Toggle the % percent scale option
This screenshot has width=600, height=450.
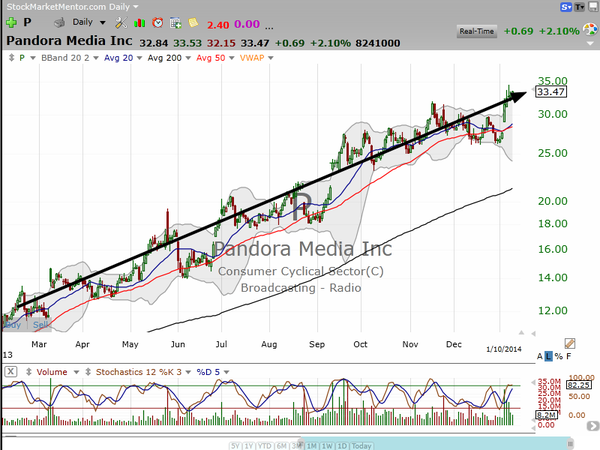pos(559,356)
